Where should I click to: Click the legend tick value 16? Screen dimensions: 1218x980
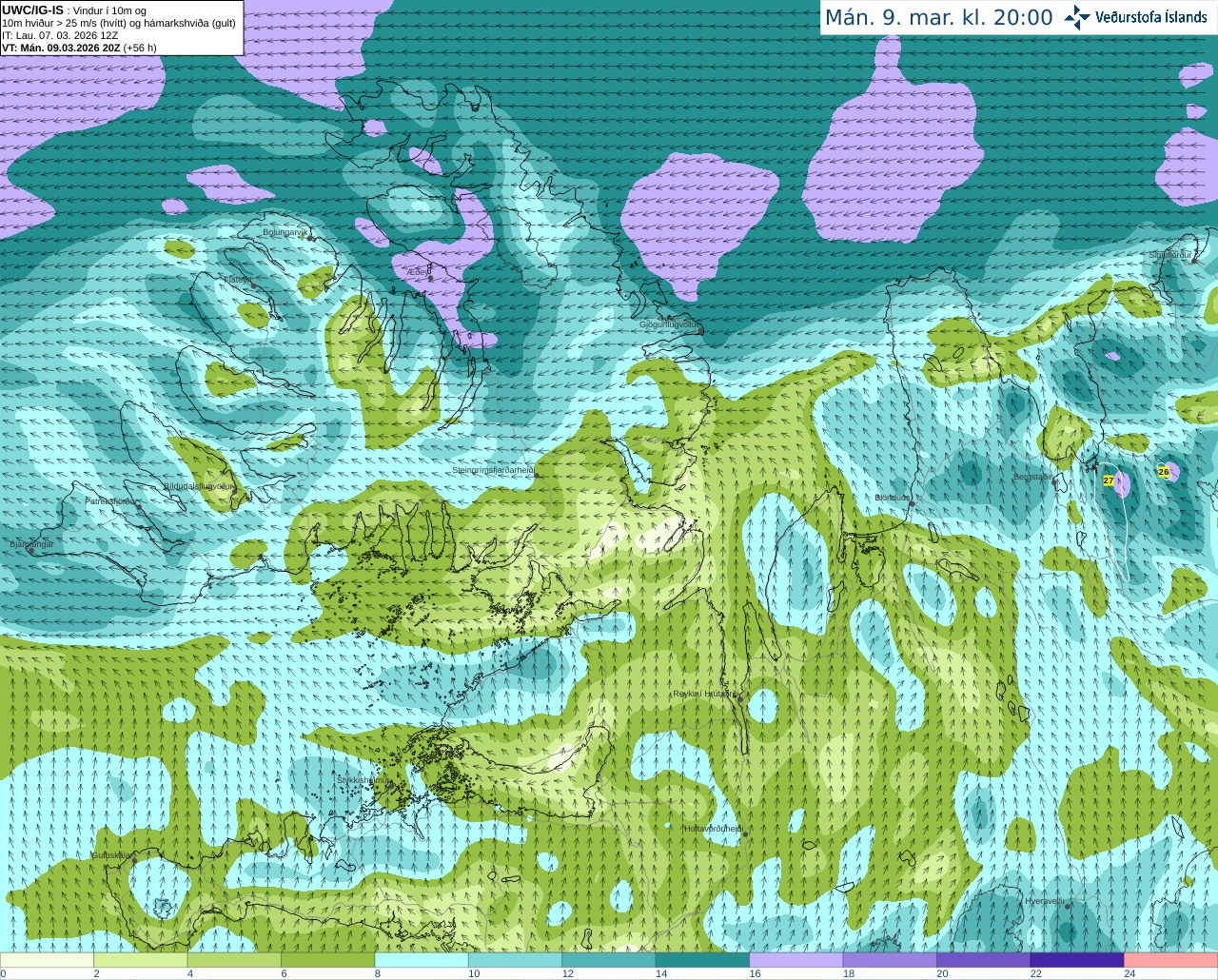coord(755,973)
